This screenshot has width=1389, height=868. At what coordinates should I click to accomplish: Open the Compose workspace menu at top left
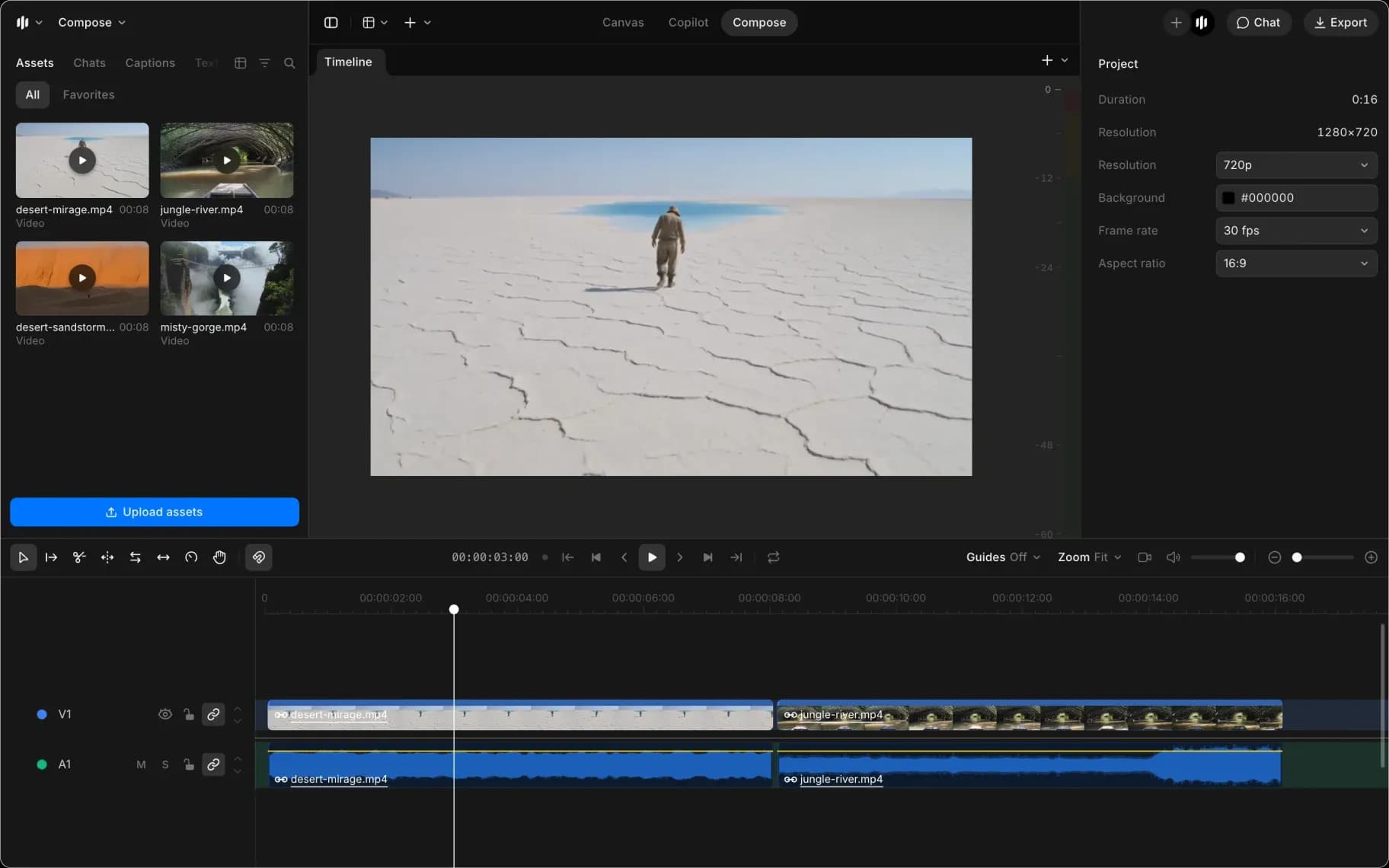(91, 23)
